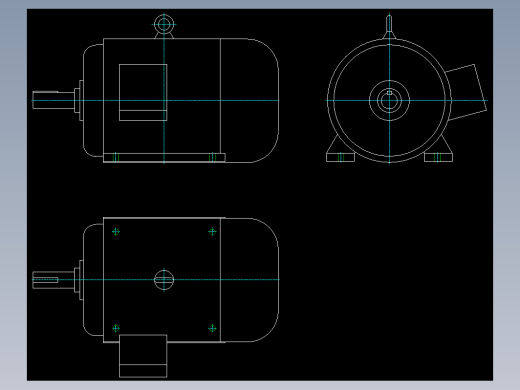Pick the lifting eye lug atop end view

pos(389,27)
